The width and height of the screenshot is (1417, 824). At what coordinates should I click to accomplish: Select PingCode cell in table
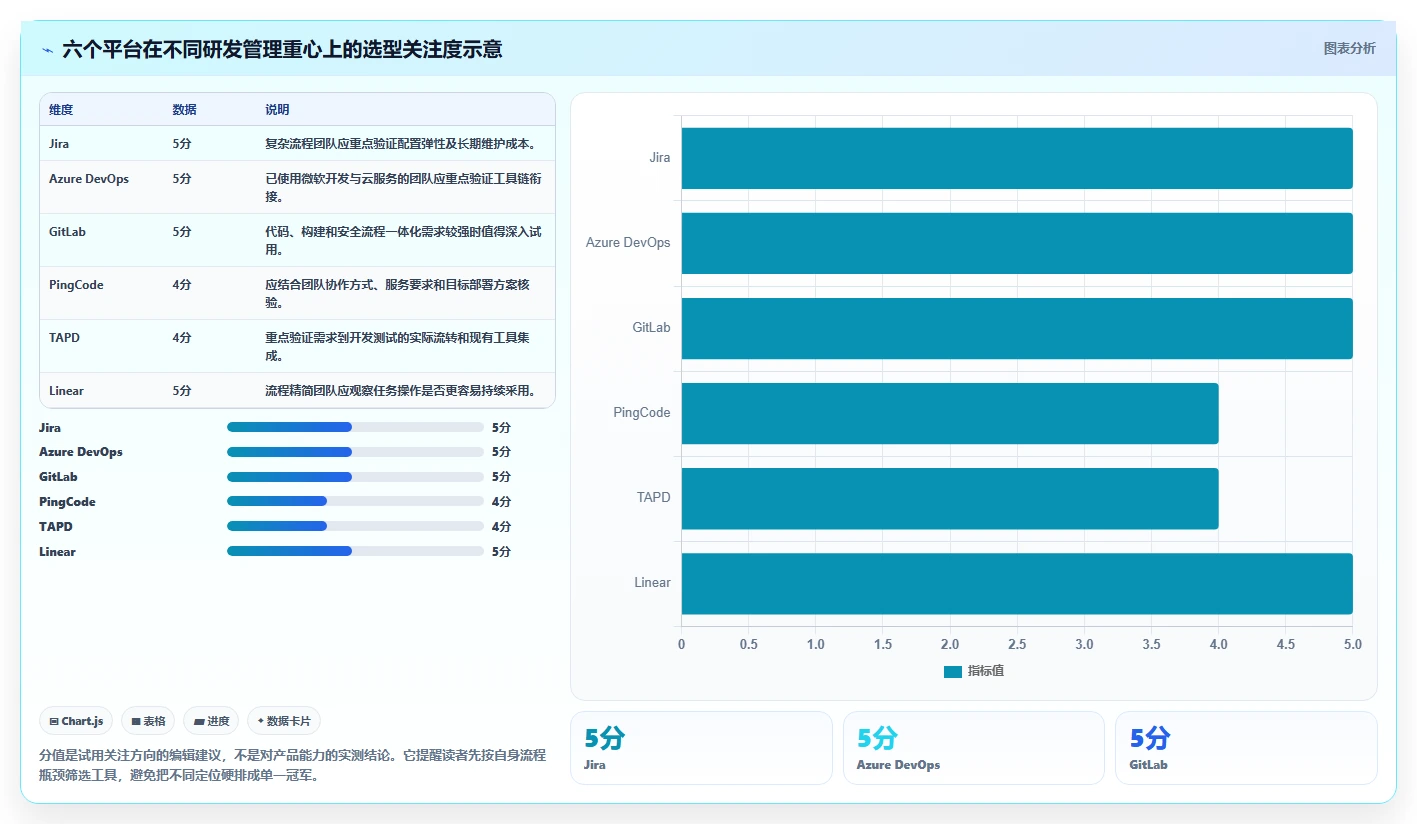pos(76,285)
